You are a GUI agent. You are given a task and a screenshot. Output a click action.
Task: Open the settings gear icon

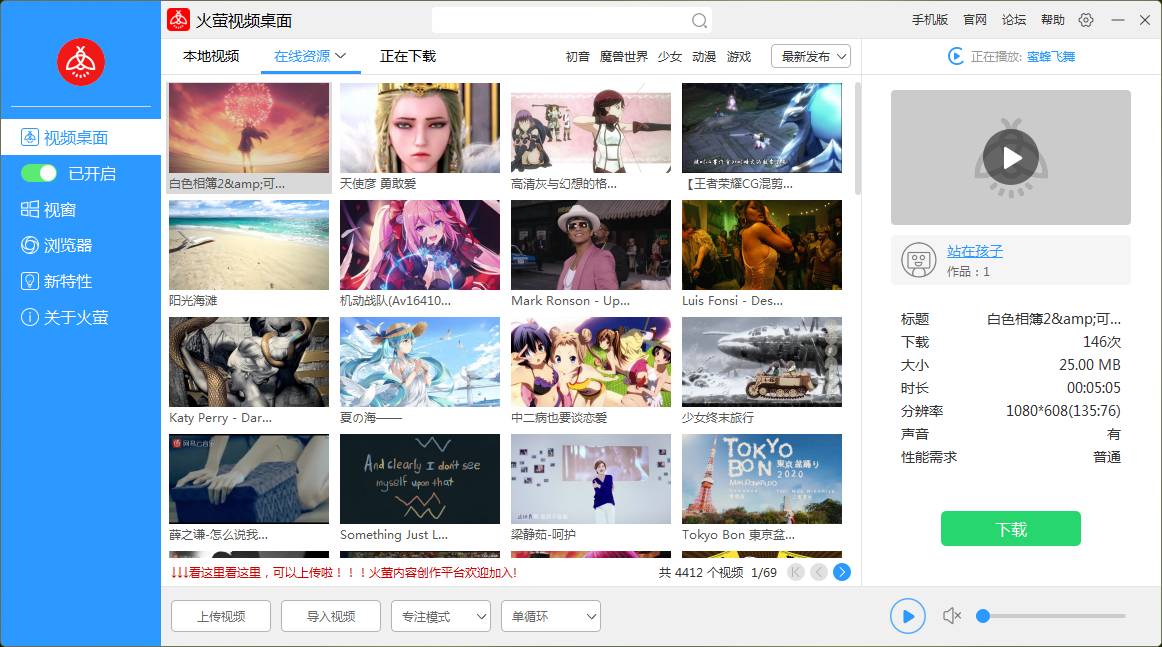pos(1086,20)
